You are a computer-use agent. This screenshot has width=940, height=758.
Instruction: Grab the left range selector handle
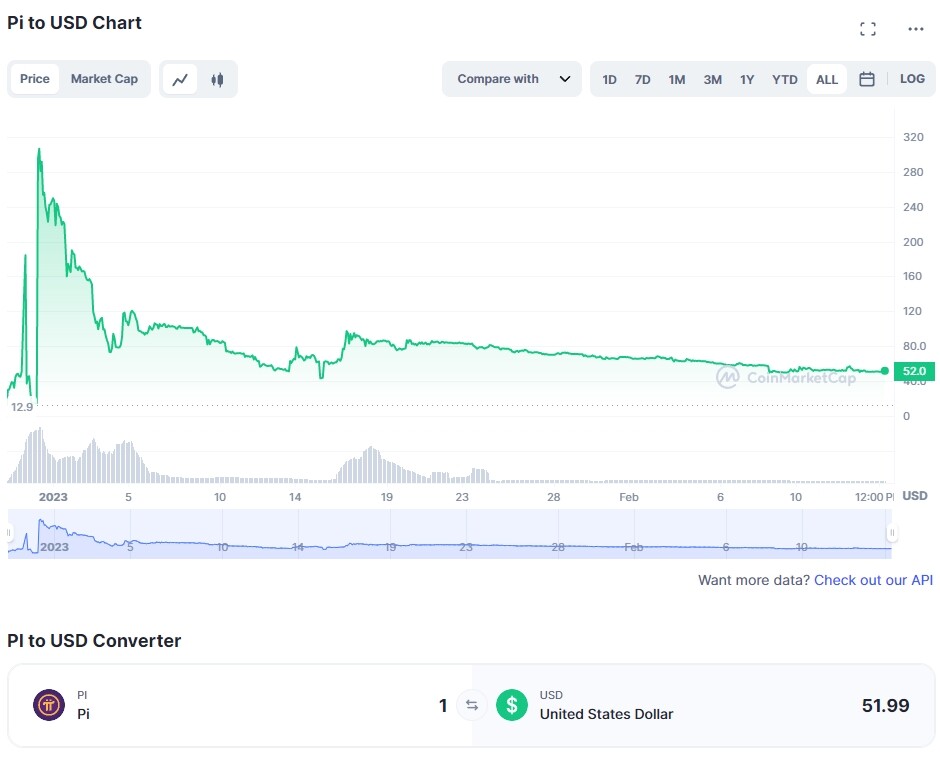pyautogui.click(x=8, y=533)
